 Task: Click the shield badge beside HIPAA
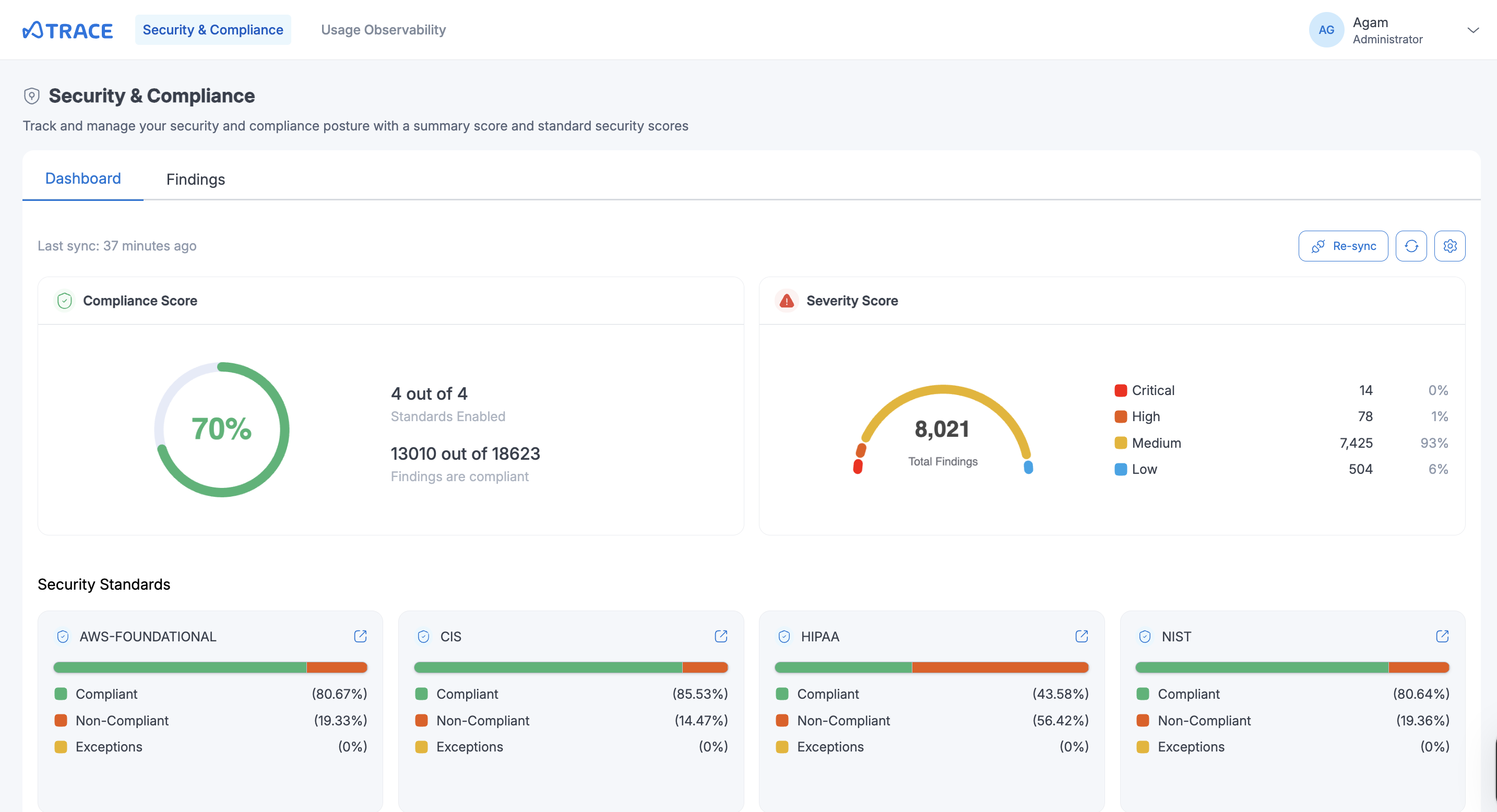(x=783, y=636)
